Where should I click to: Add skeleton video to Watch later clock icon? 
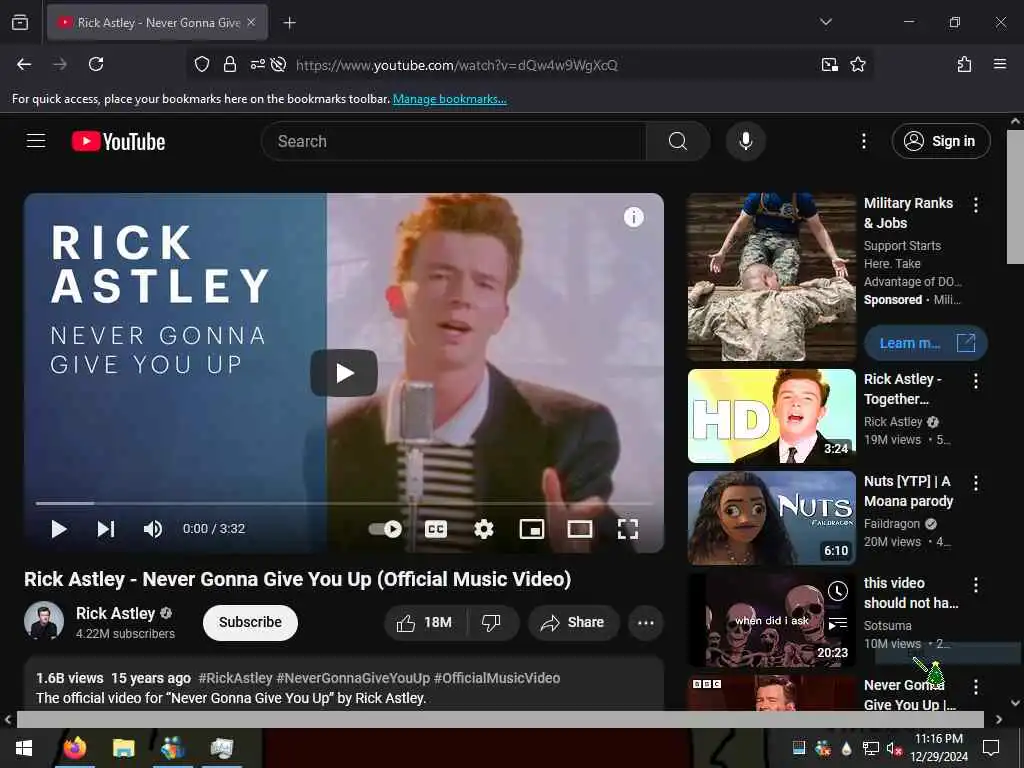point(838,592)
